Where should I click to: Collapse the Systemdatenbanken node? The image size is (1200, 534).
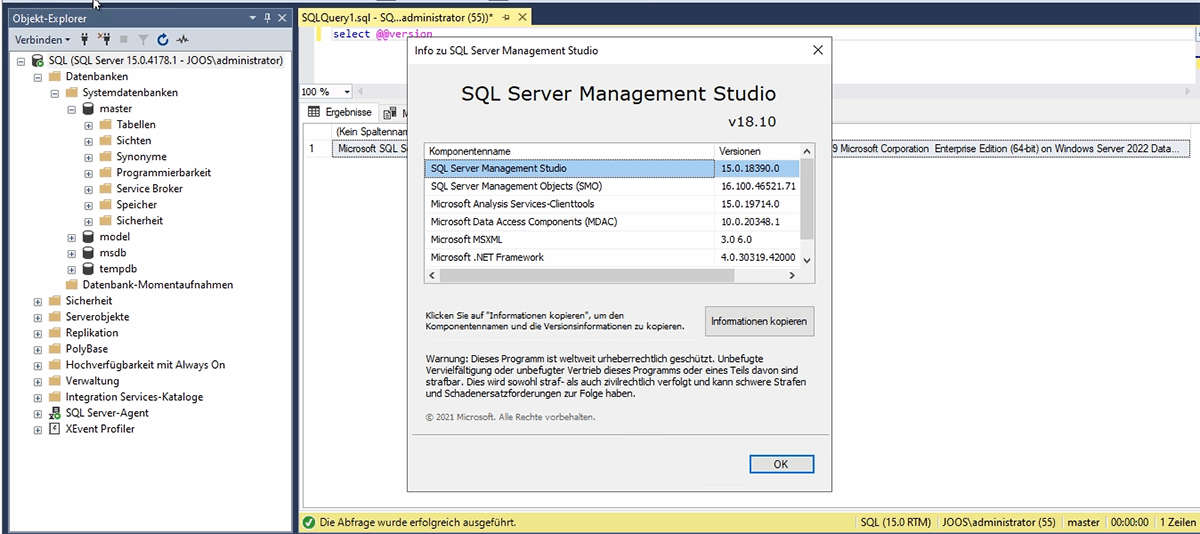point(55,93)
